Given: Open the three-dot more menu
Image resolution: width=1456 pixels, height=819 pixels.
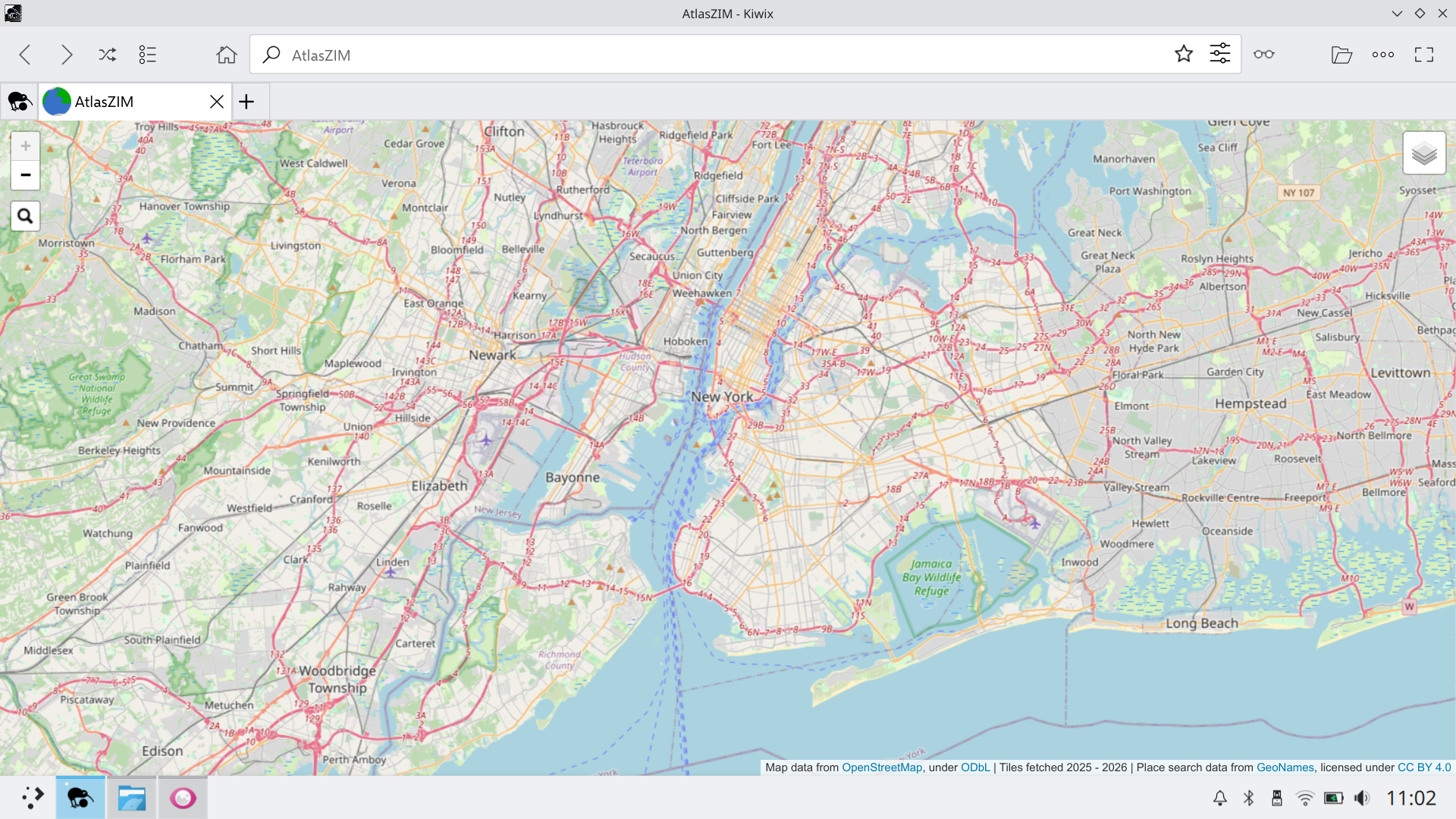Looking at the screenshot, I should pos(1383,55).
